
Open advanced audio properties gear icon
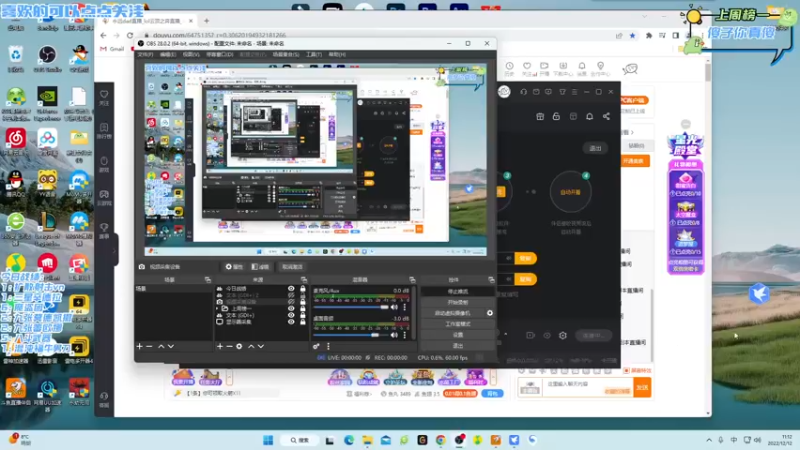(316, 346)
